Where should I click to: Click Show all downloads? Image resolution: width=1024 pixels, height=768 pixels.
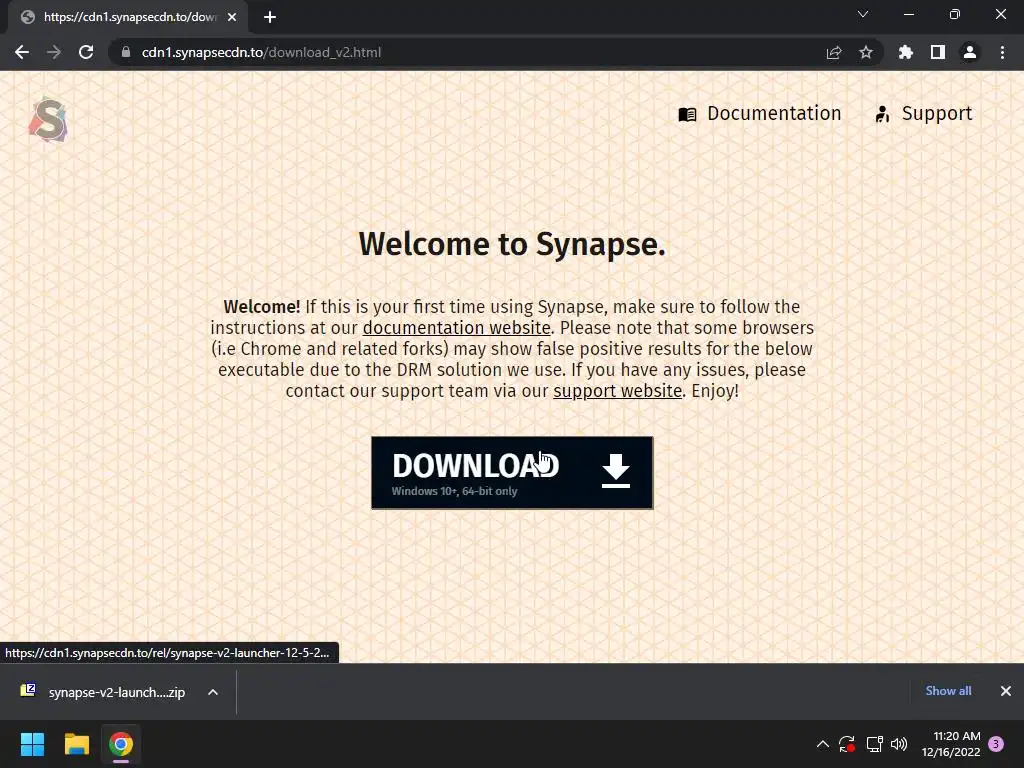click(948, 691)
